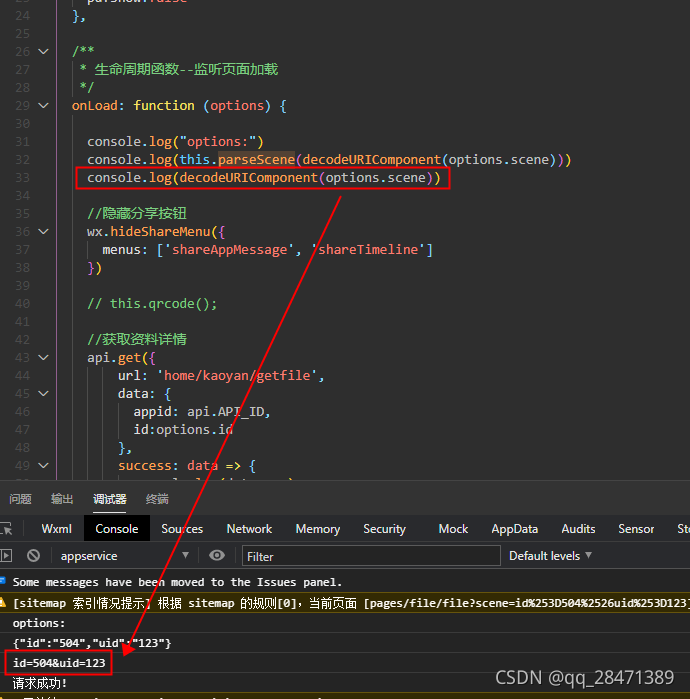Open the Sources devtools tab
The image size is (690, 699).
pyautogui.click(x=182, y=529)
